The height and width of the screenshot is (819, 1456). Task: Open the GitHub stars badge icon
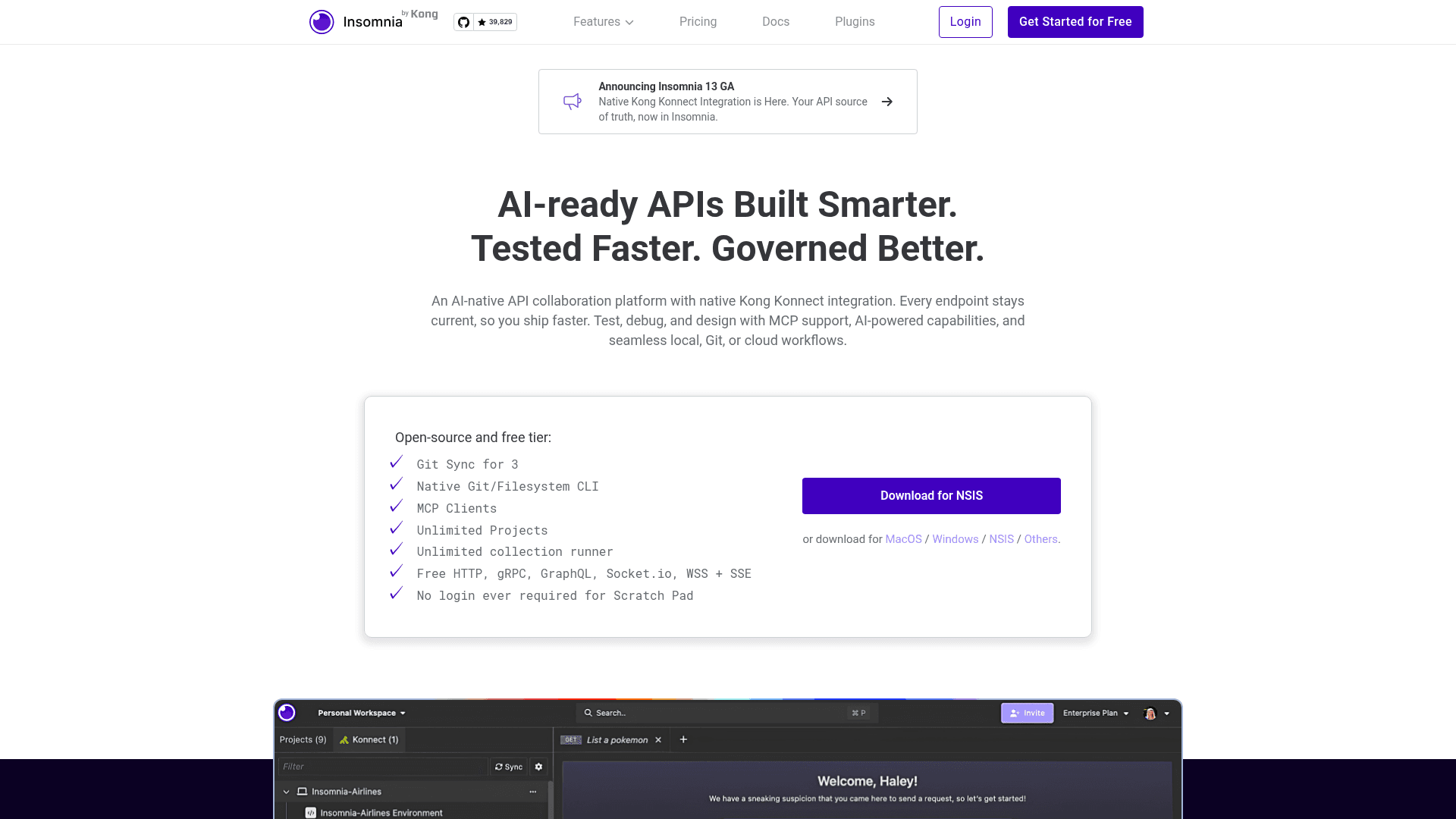click(x=463, y=22)
